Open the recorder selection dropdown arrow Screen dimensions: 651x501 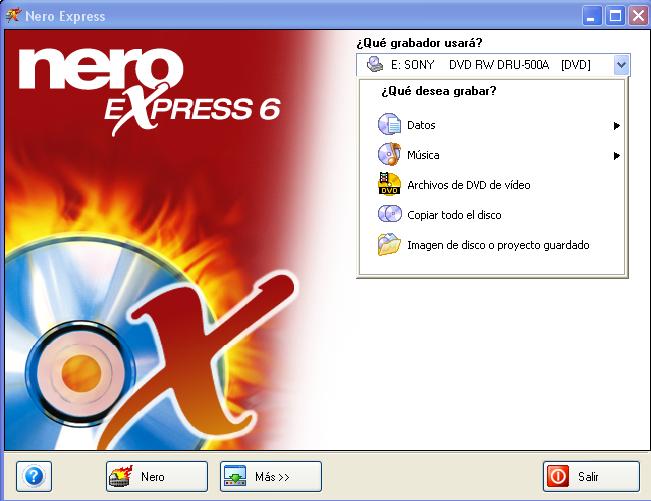click(x=621, y=64)
